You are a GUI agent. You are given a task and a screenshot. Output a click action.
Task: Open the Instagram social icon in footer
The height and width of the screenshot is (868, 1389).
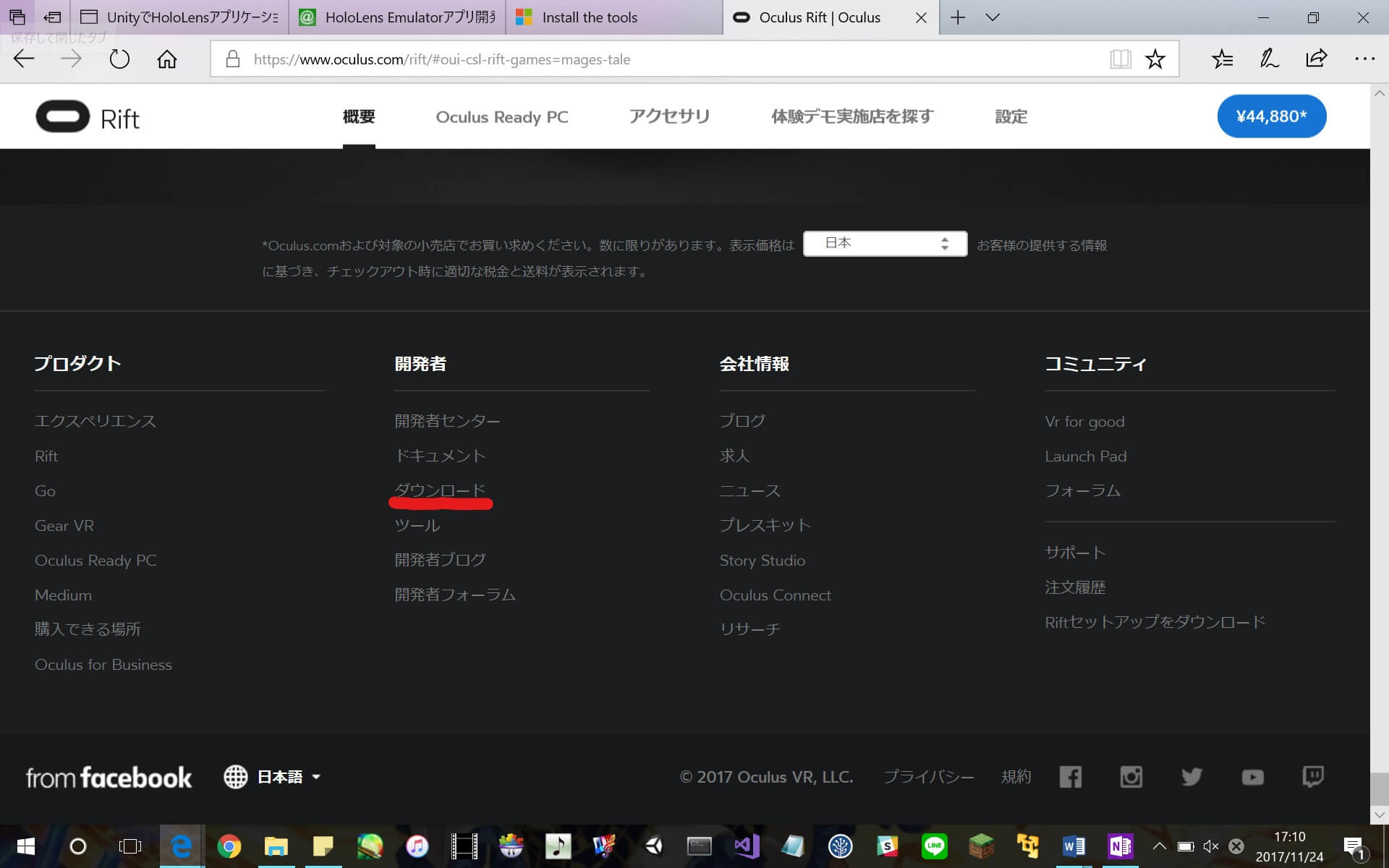point(1131,777)
